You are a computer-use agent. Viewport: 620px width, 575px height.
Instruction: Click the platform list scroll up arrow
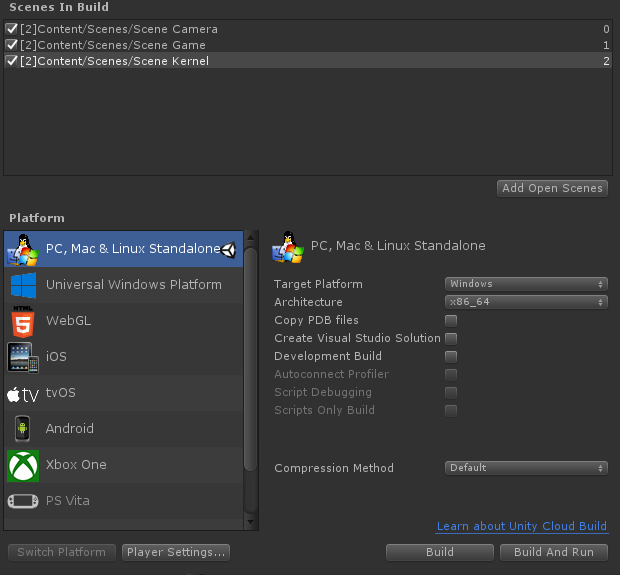pyautogui.click(x=251, y=237)
